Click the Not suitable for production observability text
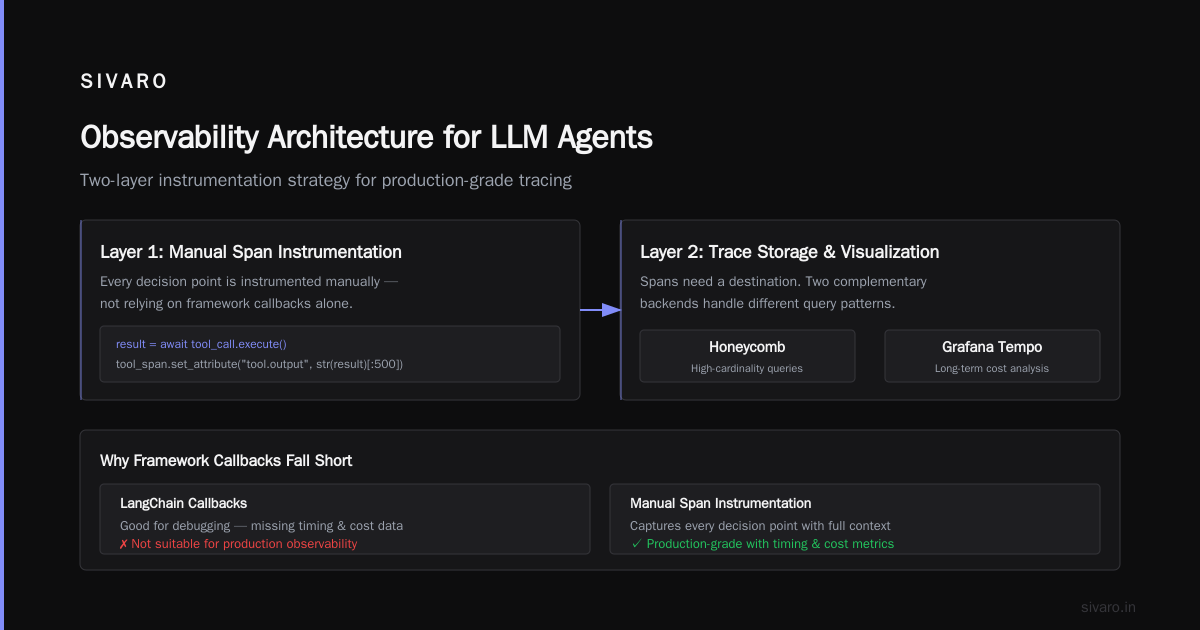 [244, 544]
